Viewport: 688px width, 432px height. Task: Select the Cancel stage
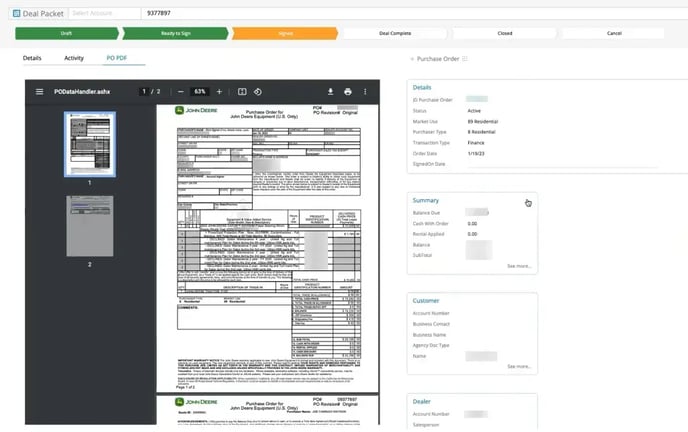613,33
